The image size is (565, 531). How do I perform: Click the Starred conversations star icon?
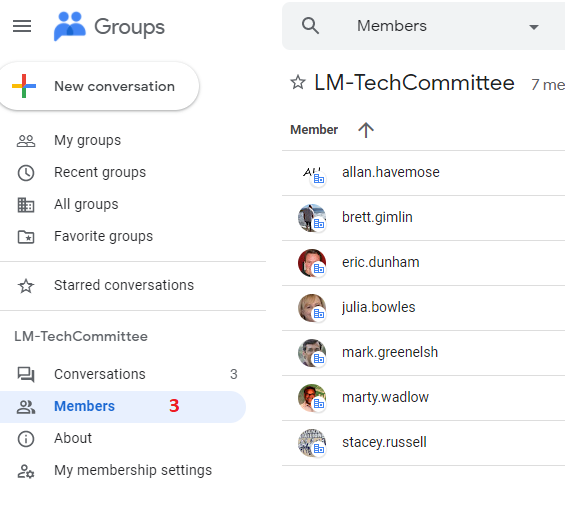point(26,286)
